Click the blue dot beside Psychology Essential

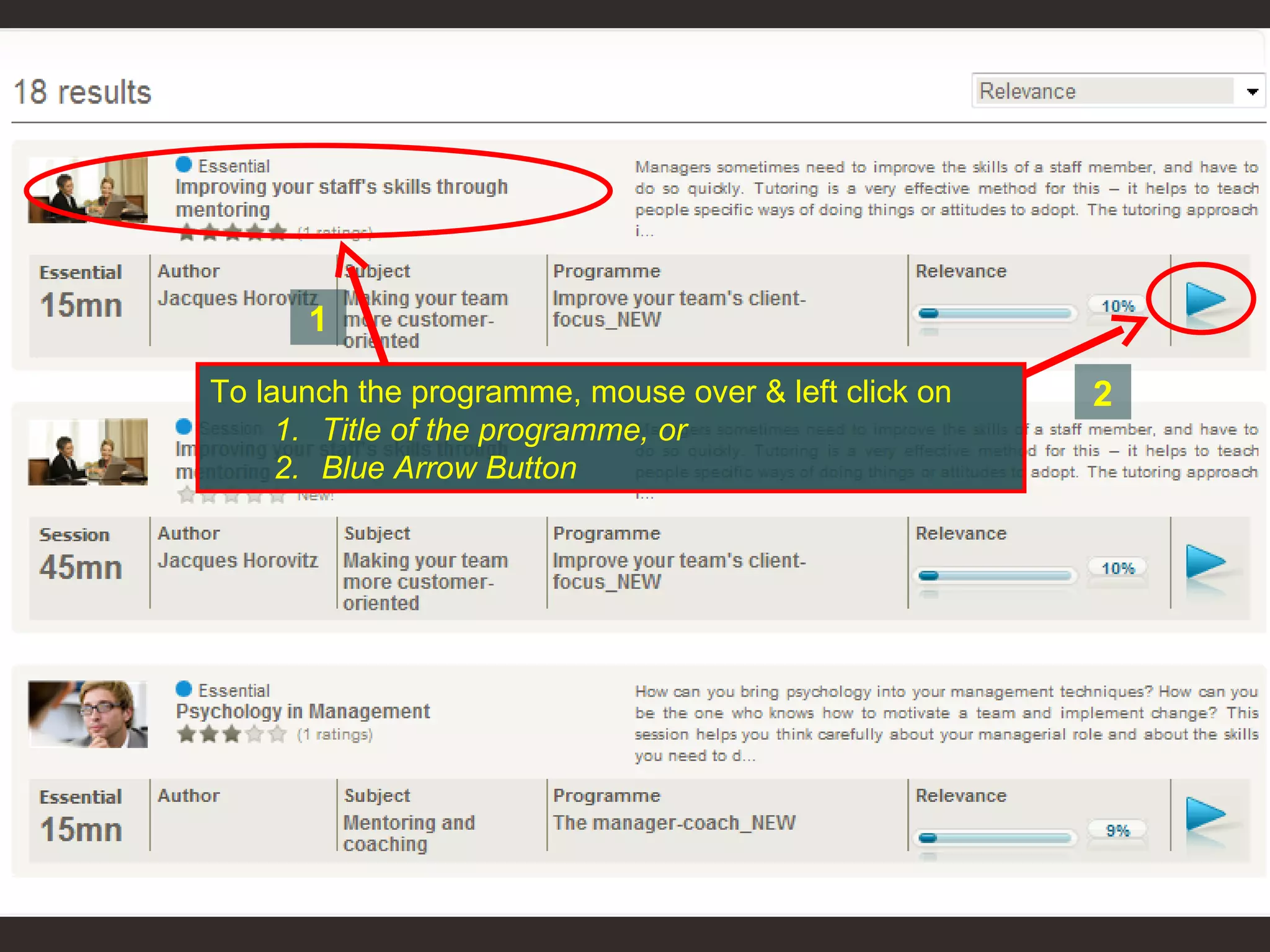184,689
